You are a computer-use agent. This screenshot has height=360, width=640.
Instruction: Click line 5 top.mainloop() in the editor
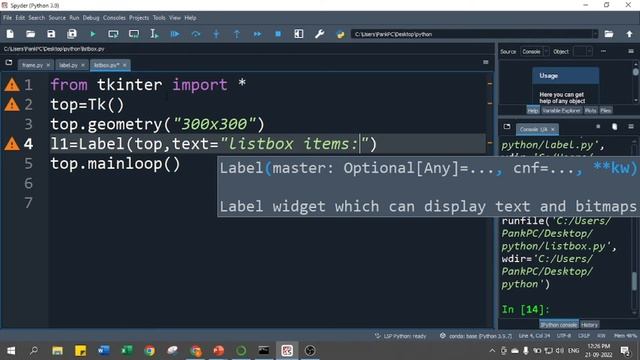(x=115, y=164)
